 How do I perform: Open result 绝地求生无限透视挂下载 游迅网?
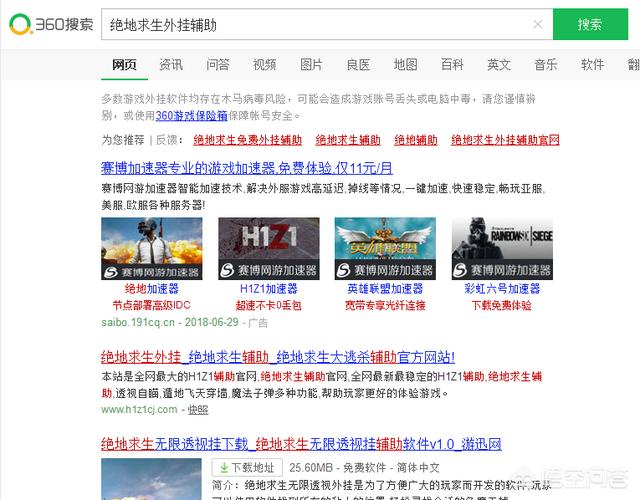[x=301, y=444]
